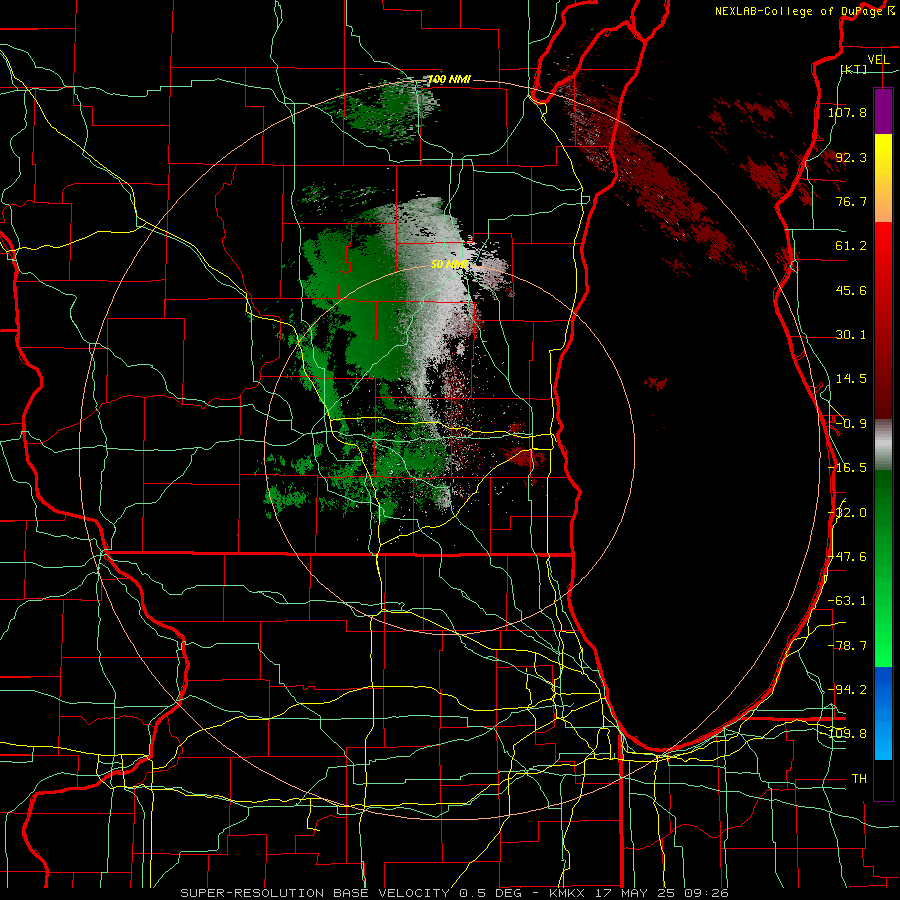
Task: Click the TH threshold label
Action: click(x=859, y=779)
